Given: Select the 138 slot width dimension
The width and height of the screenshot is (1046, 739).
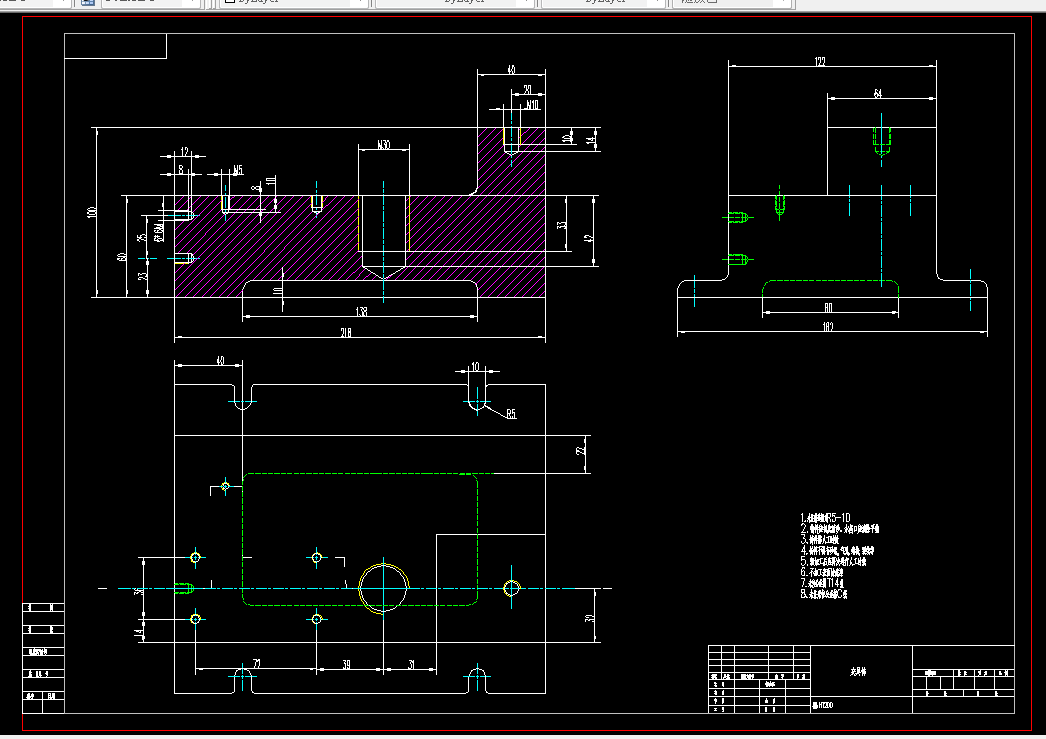Looking at the screenshot, I should click(x=361, y=311).
